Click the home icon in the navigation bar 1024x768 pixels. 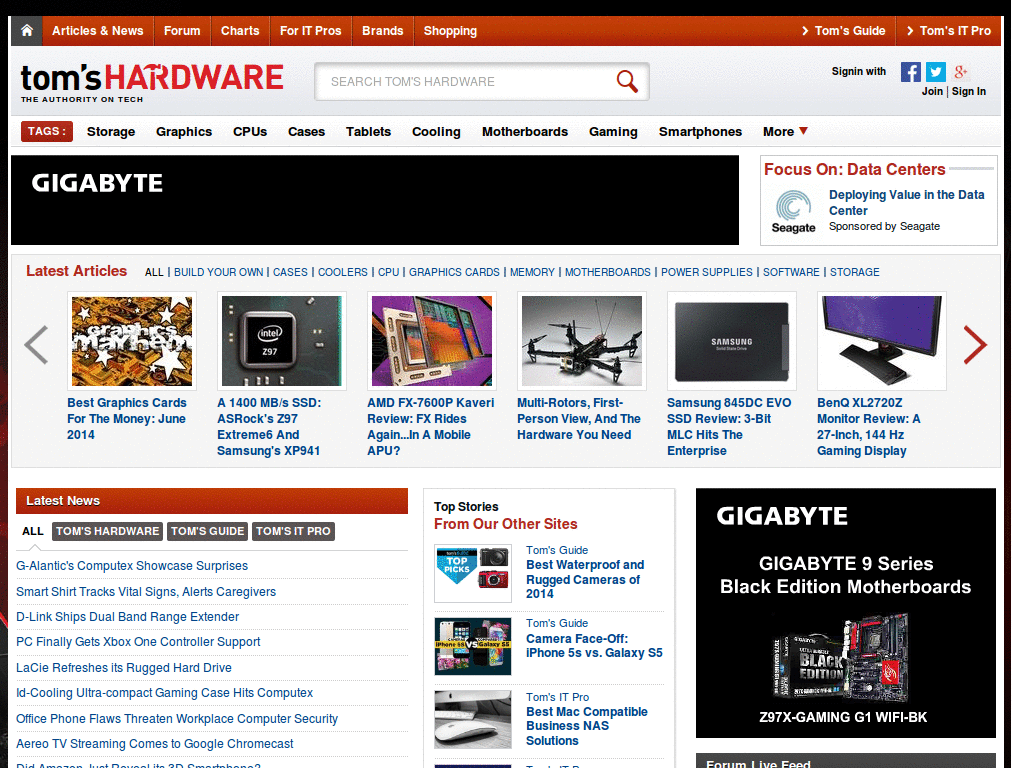(x=26, y=30)
